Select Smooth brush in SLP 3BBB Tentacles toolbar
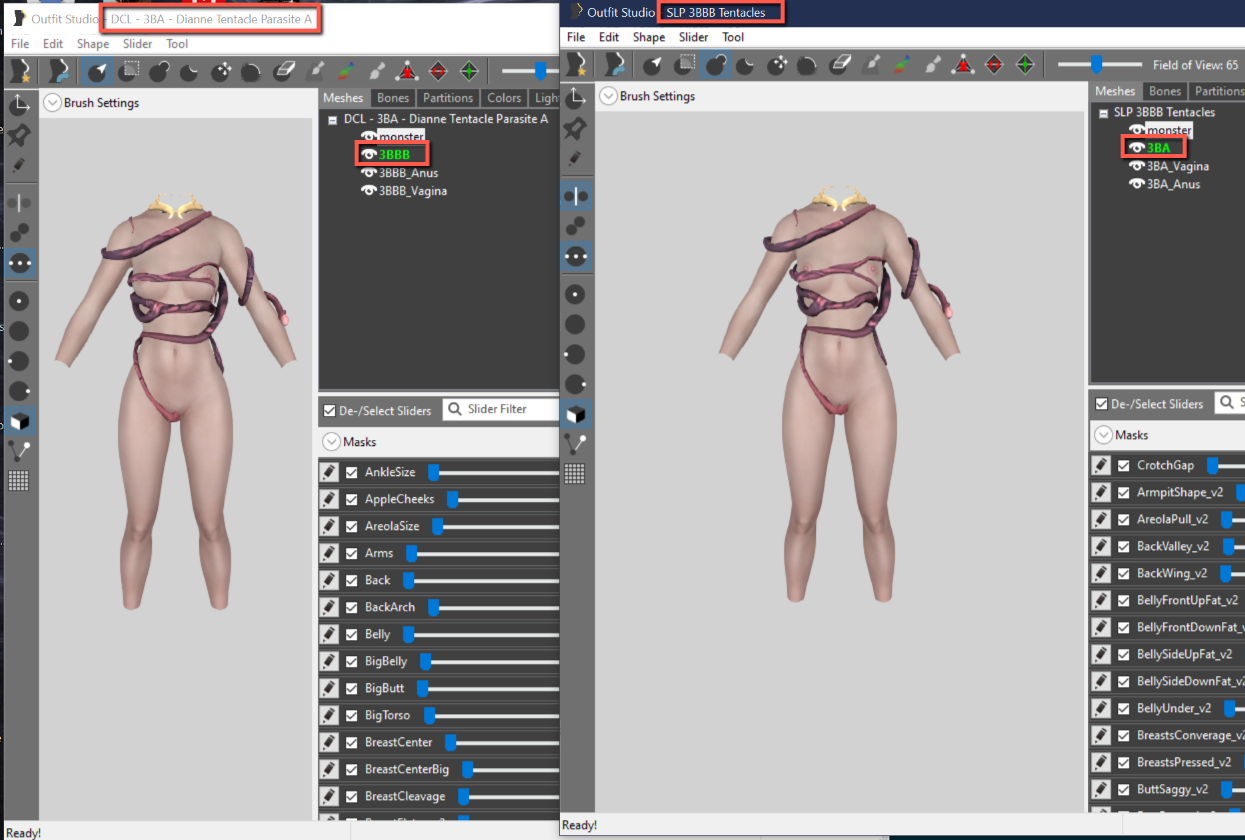 (x=808, y=65)
